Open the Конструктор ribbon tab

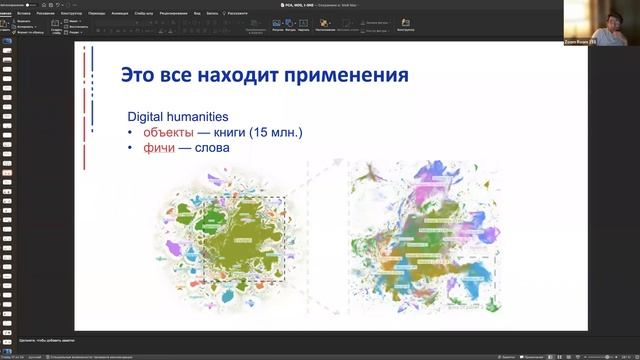coord(71,13)
